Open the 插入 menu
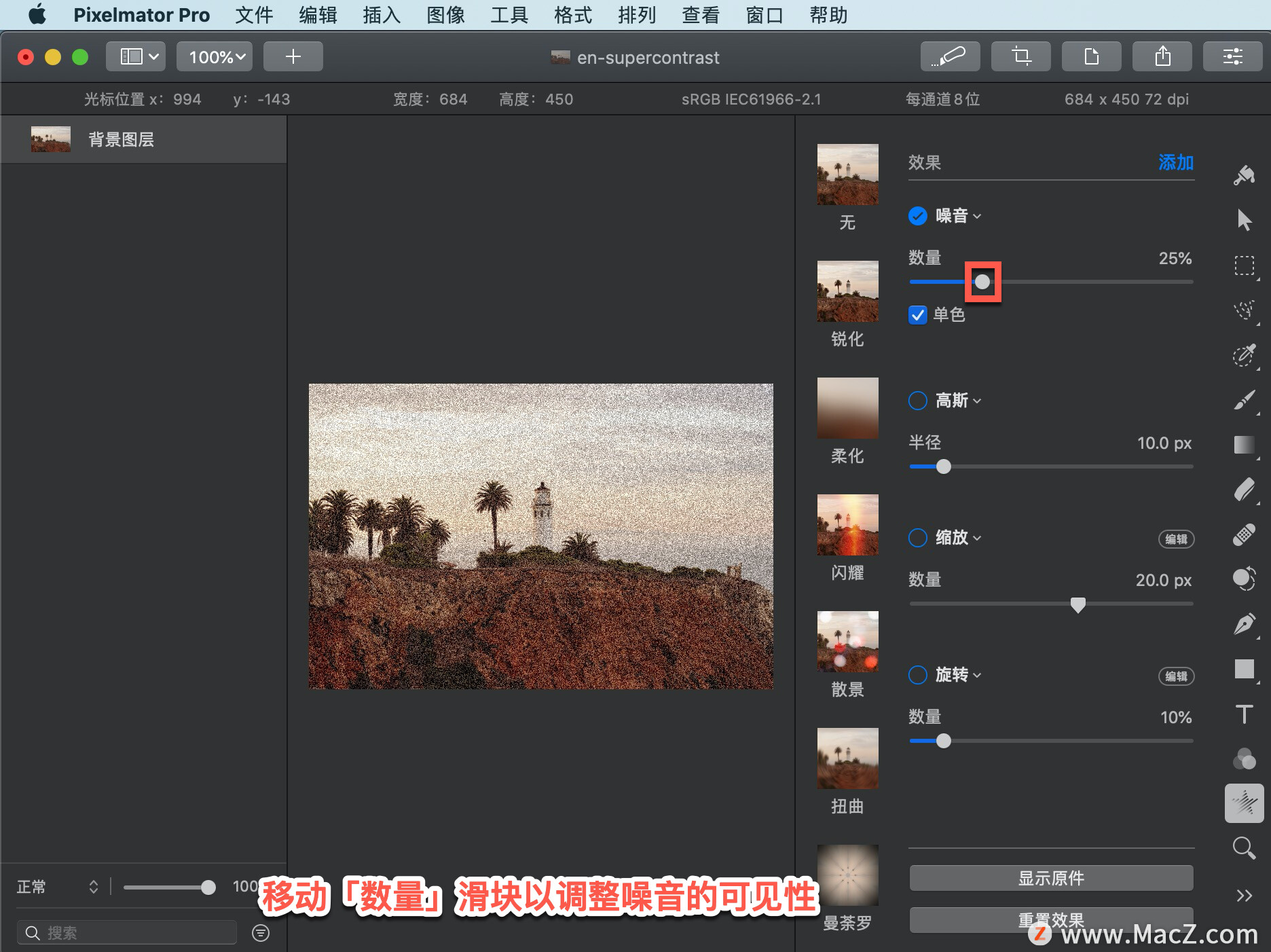 coord(382,14)
